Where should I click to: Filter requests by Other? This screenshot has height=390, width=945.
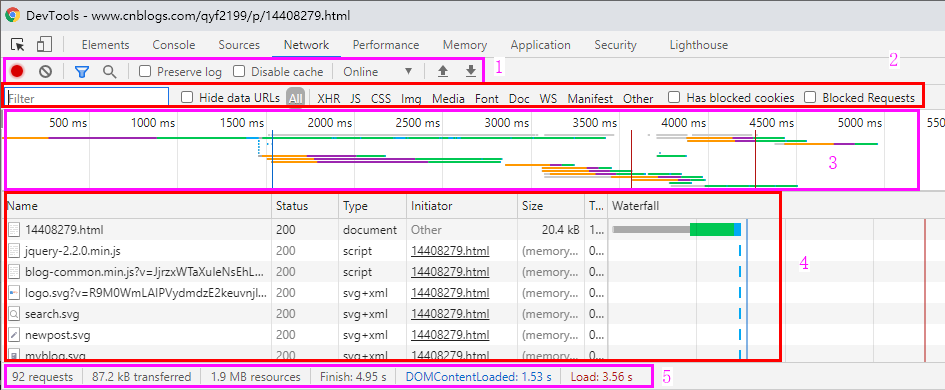coord(638,98)
